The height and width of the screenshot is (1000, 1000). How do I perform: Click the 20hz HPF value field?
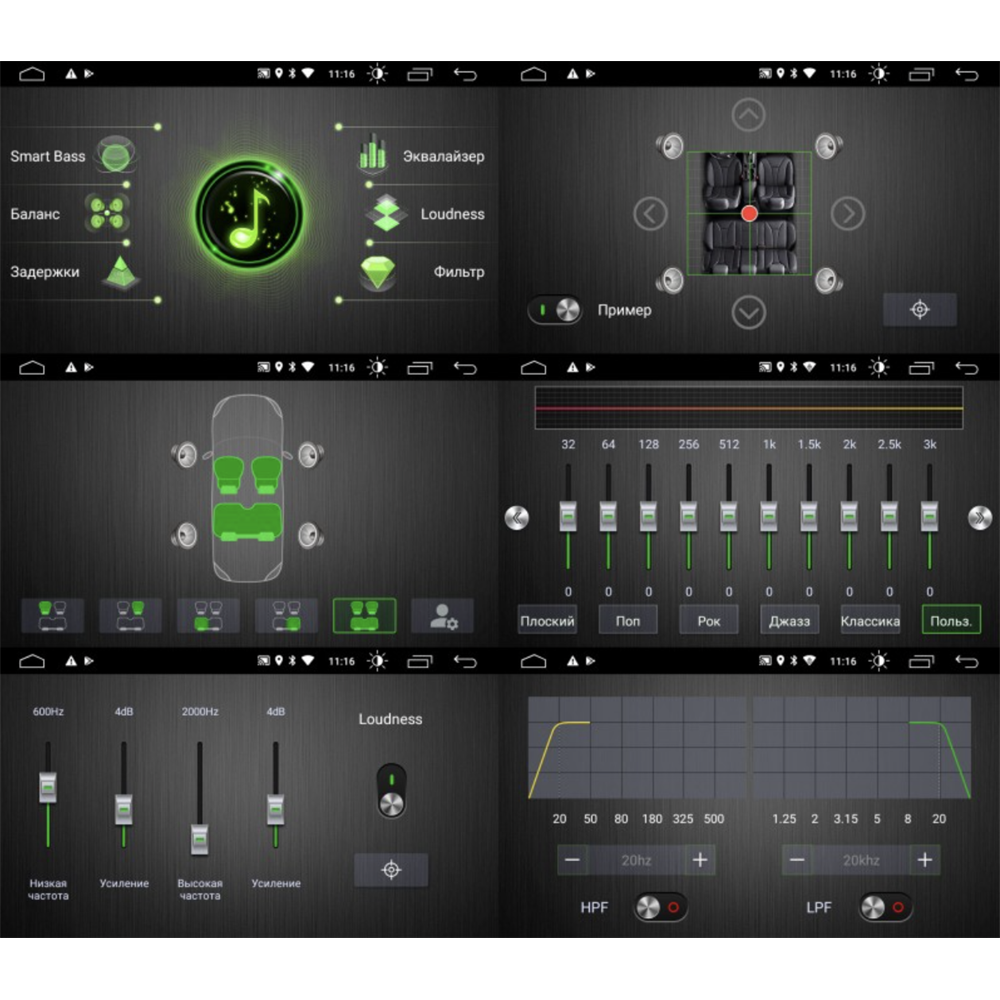click(636, 860)
